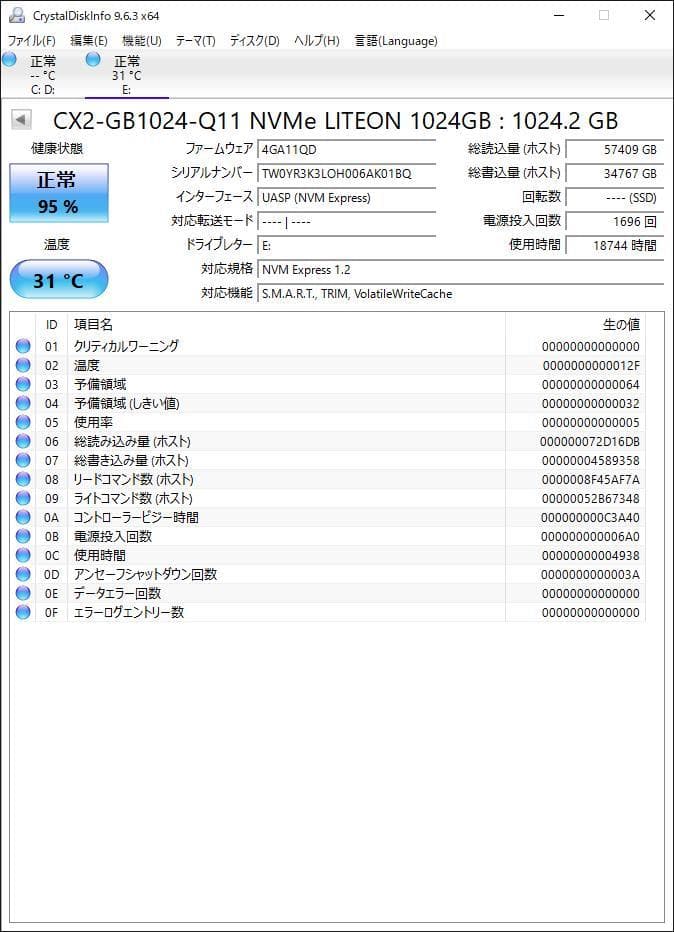Click the 31 °C temperature button
This screenshot has width=674, height=932.
coord(59,279)
